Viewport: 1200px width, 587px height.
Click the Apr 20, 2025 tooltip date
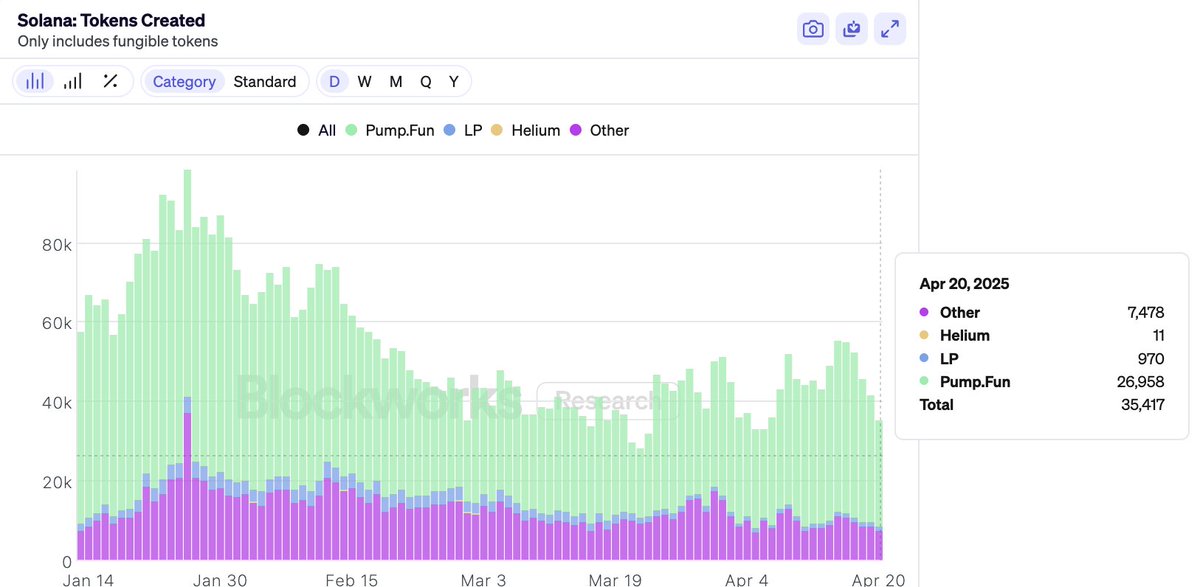(x=964, y=284)
